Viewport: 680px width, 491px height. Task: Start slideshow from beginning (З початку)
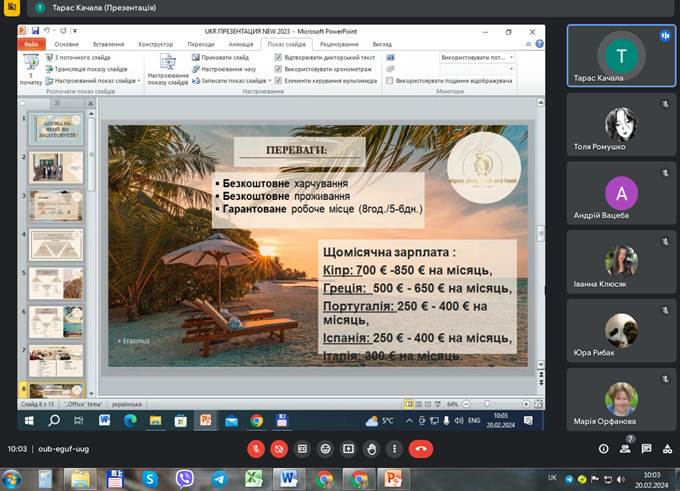[31, 69]
